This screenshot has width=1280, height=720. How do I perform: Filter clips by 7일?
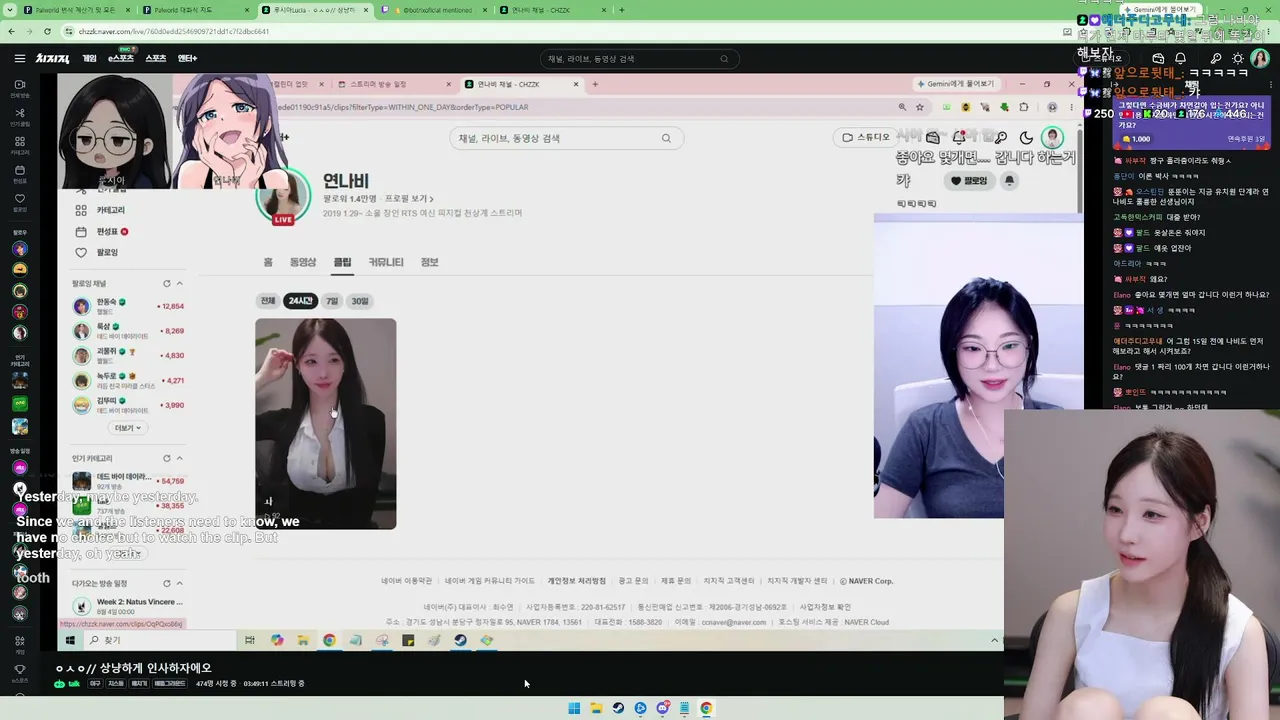(332, 301)
